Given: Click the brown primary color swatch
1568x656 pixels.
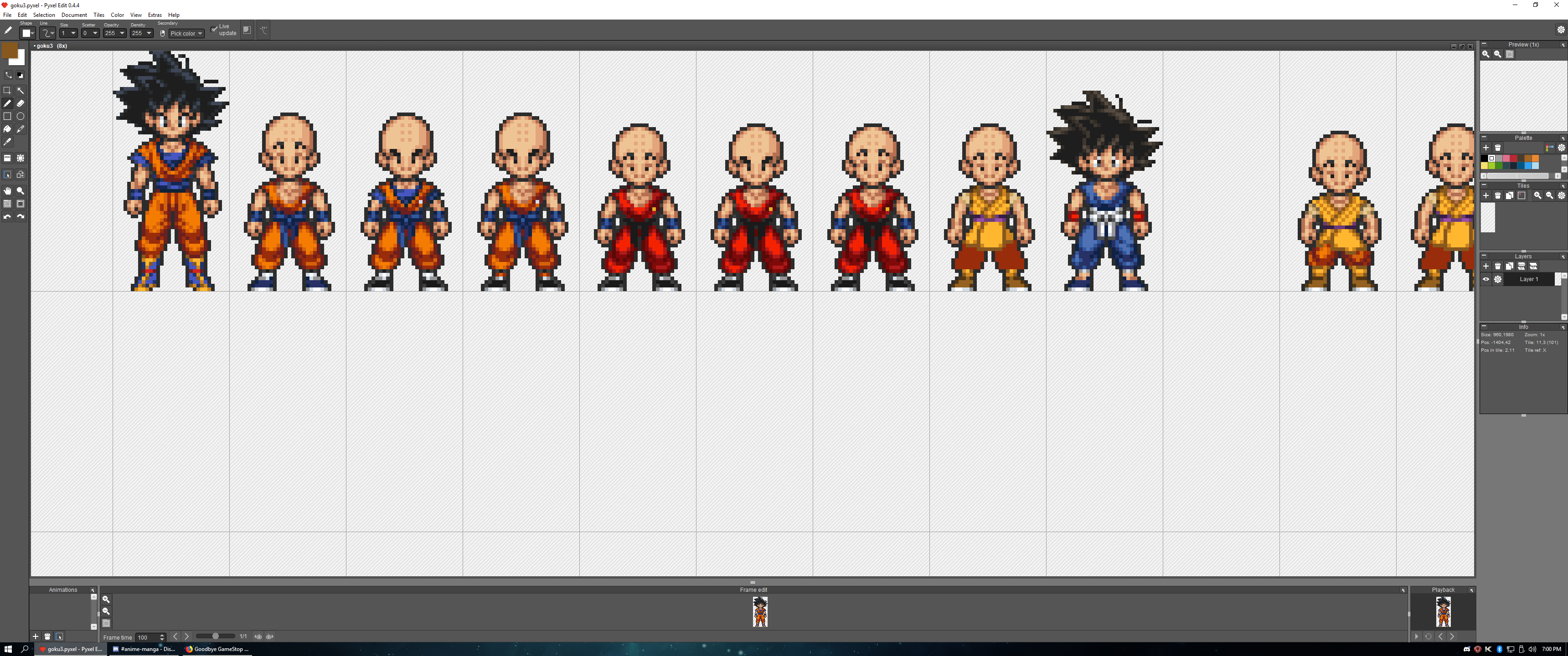Looking at the screenshot, I should (10, 51).
